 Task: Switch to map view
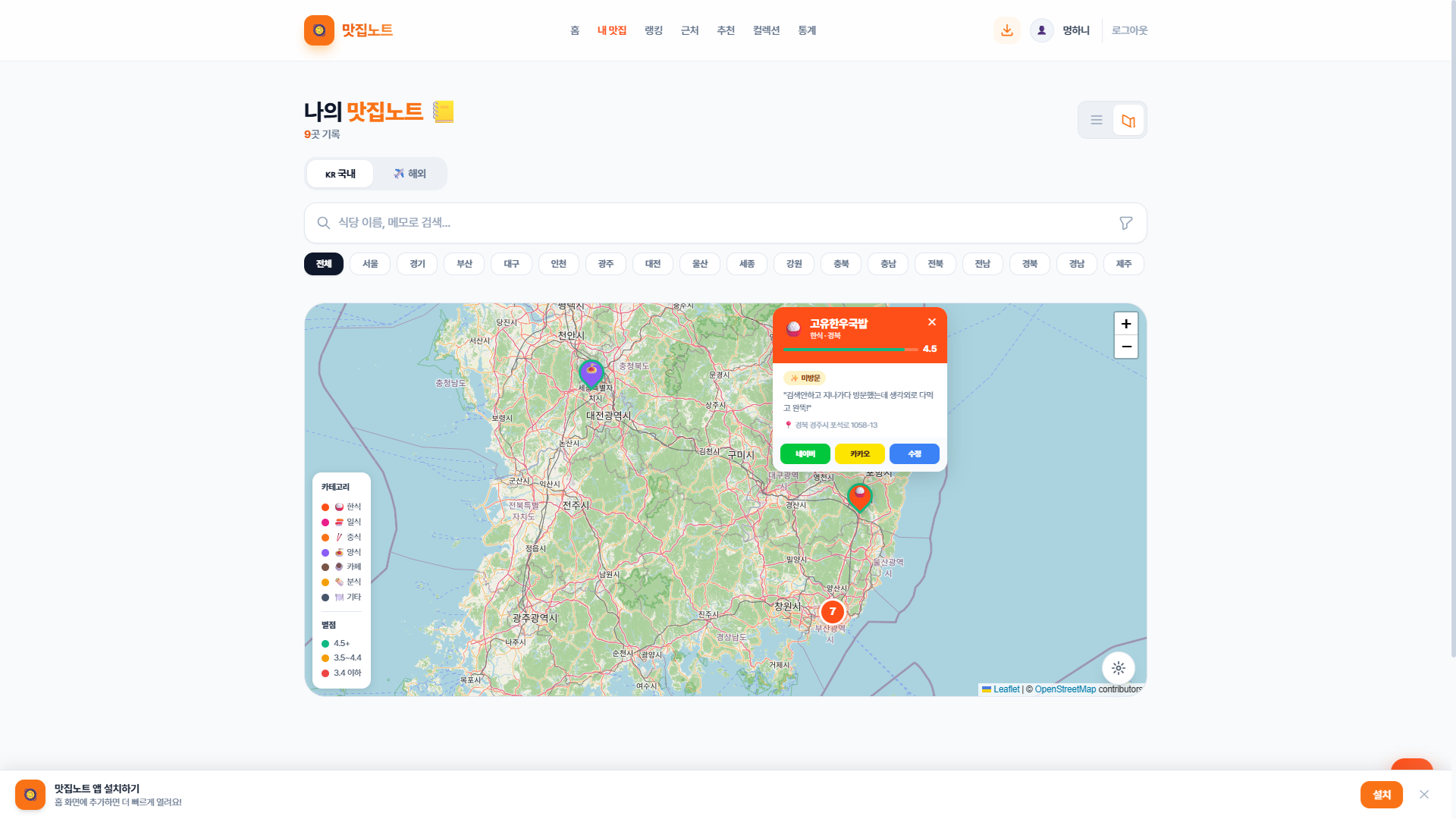(1128, 120)
